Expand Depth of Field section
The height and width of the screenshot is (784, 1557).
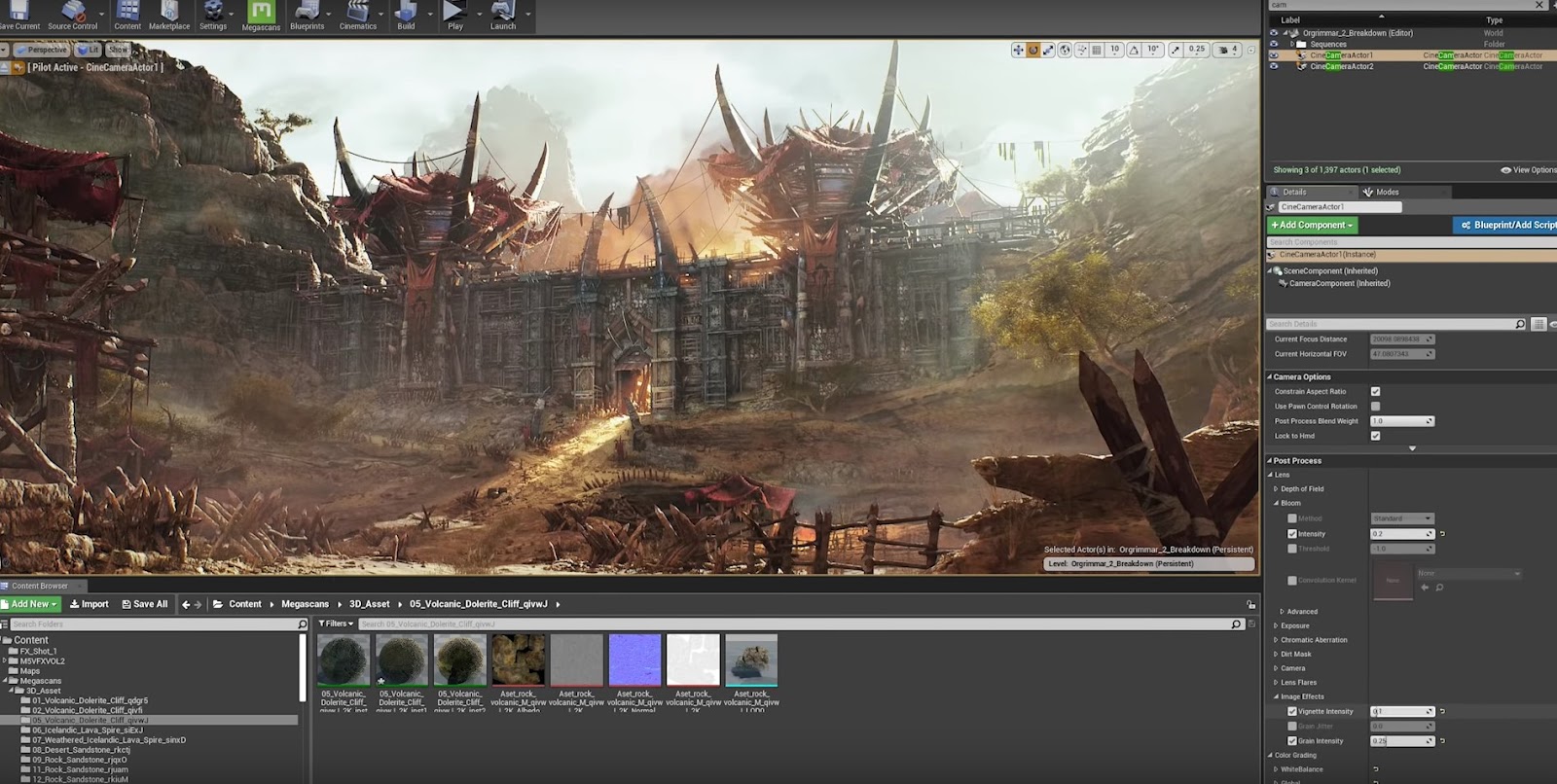pos(1276,489)
